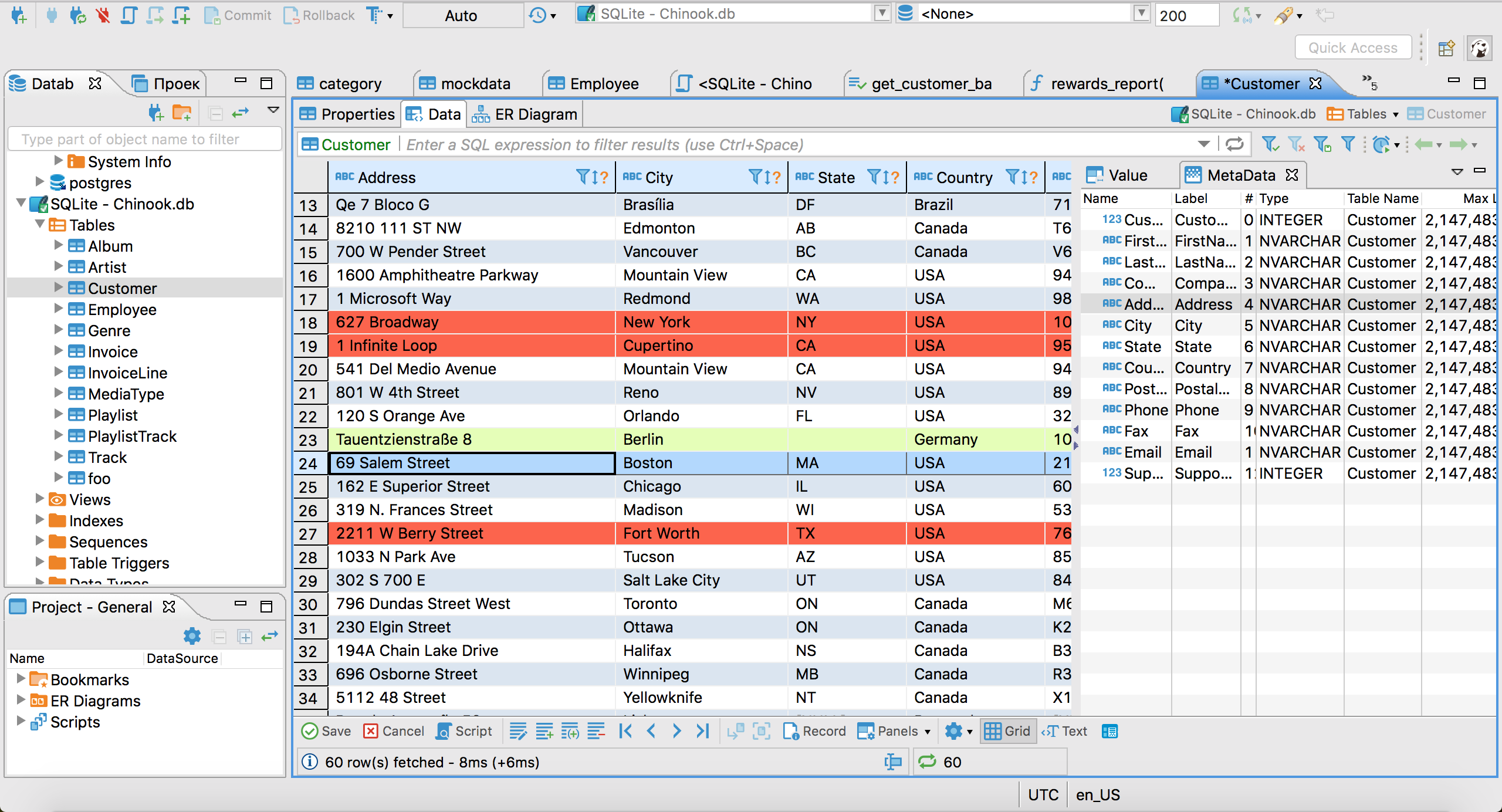
Task: Click Save button at bottom toolbar
Action: coord(328,732)
